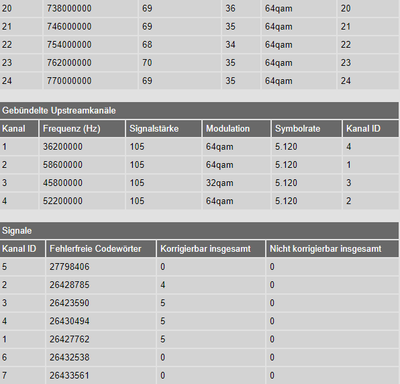Click correctable value 4 in the 26428785 row

[163, 285]
